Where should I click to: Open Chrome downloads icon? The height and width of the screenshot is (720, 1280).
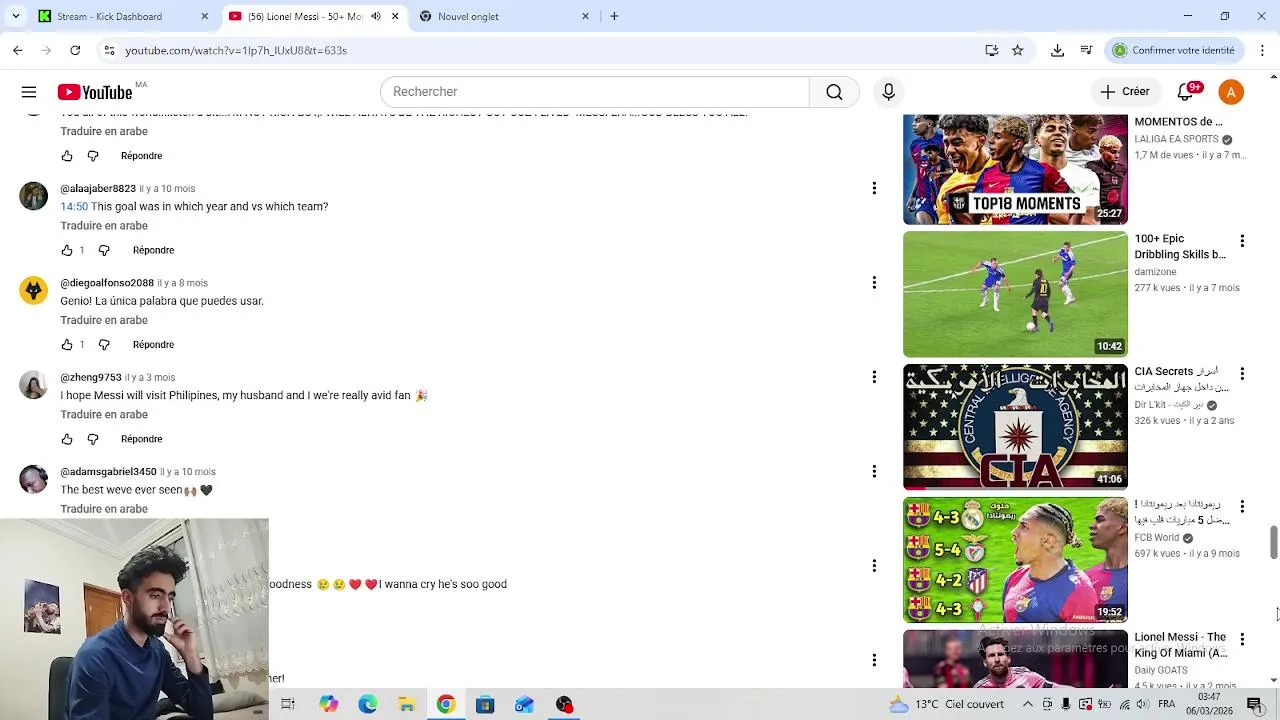point(1058,50)
